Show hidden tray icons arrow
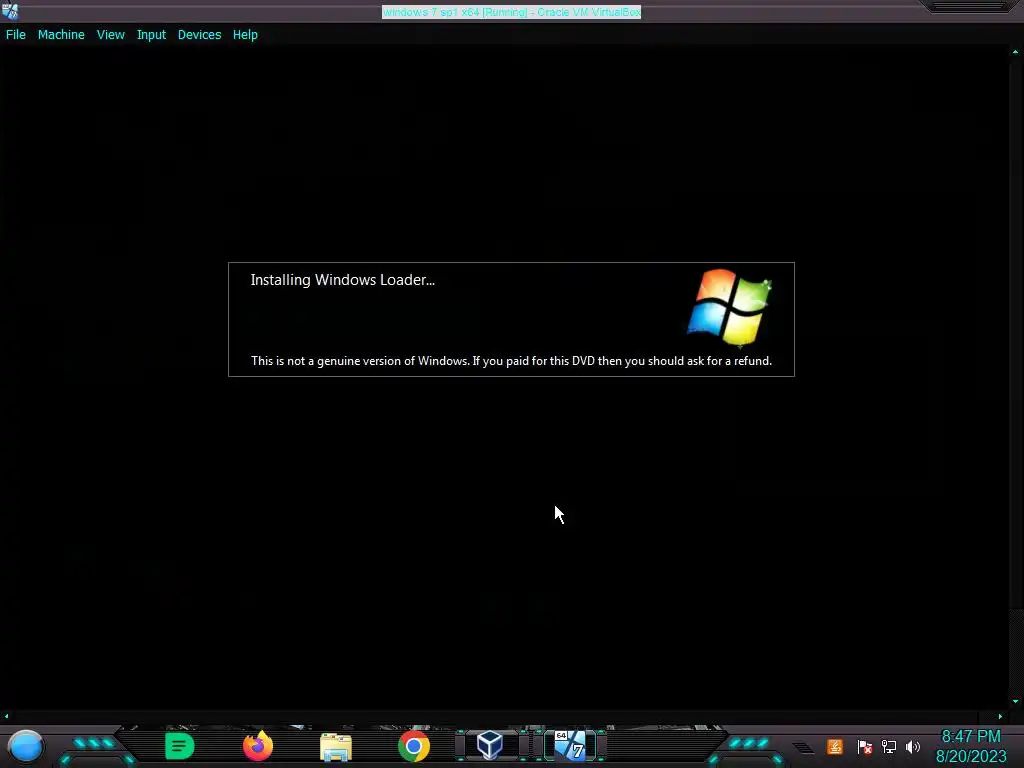 coord(804,748)
